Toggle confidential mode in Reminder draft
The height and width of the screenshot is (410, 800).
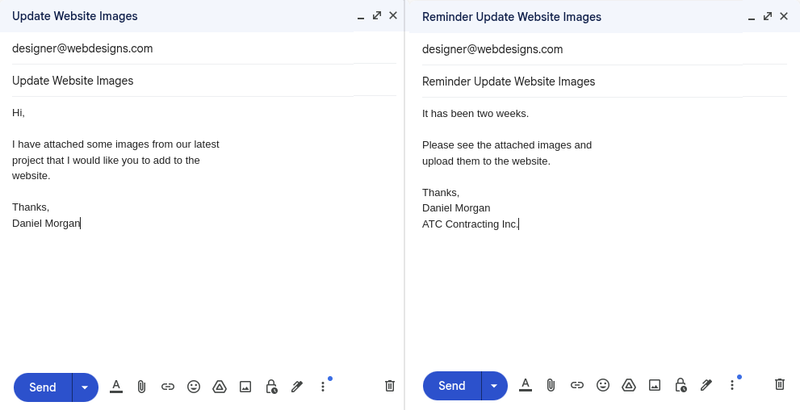[681, 385]
